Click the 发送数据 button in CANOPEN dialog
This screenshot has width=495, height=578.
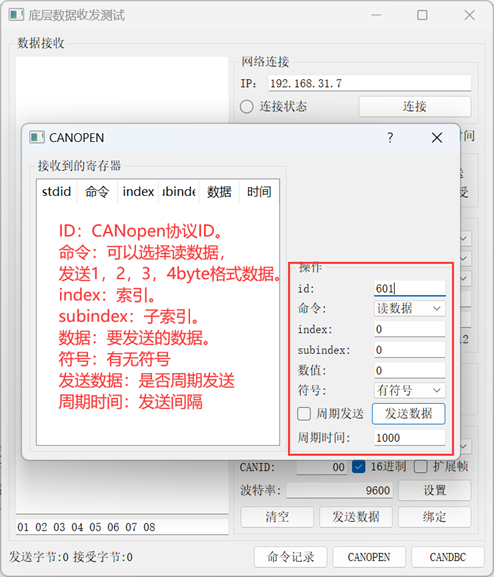coord(409,414)
